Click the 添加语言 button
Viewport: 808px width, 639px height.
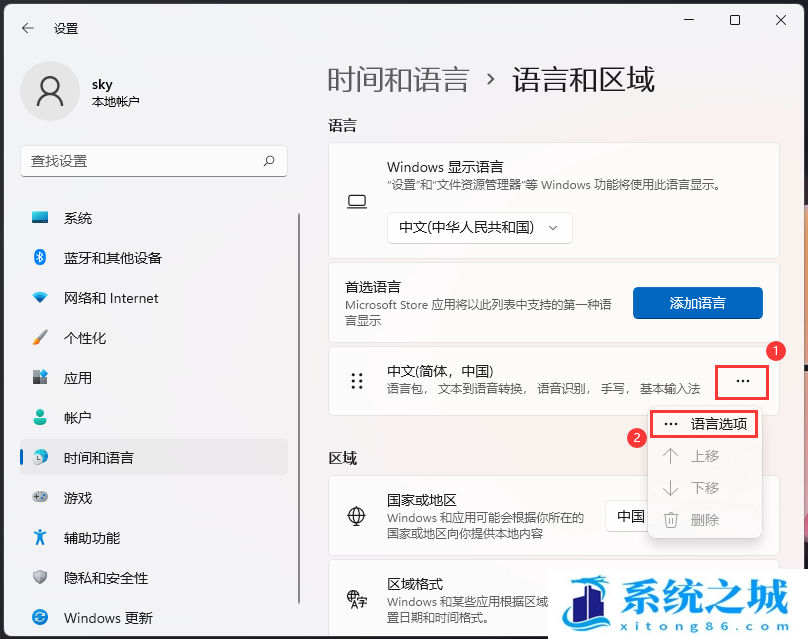697,302
